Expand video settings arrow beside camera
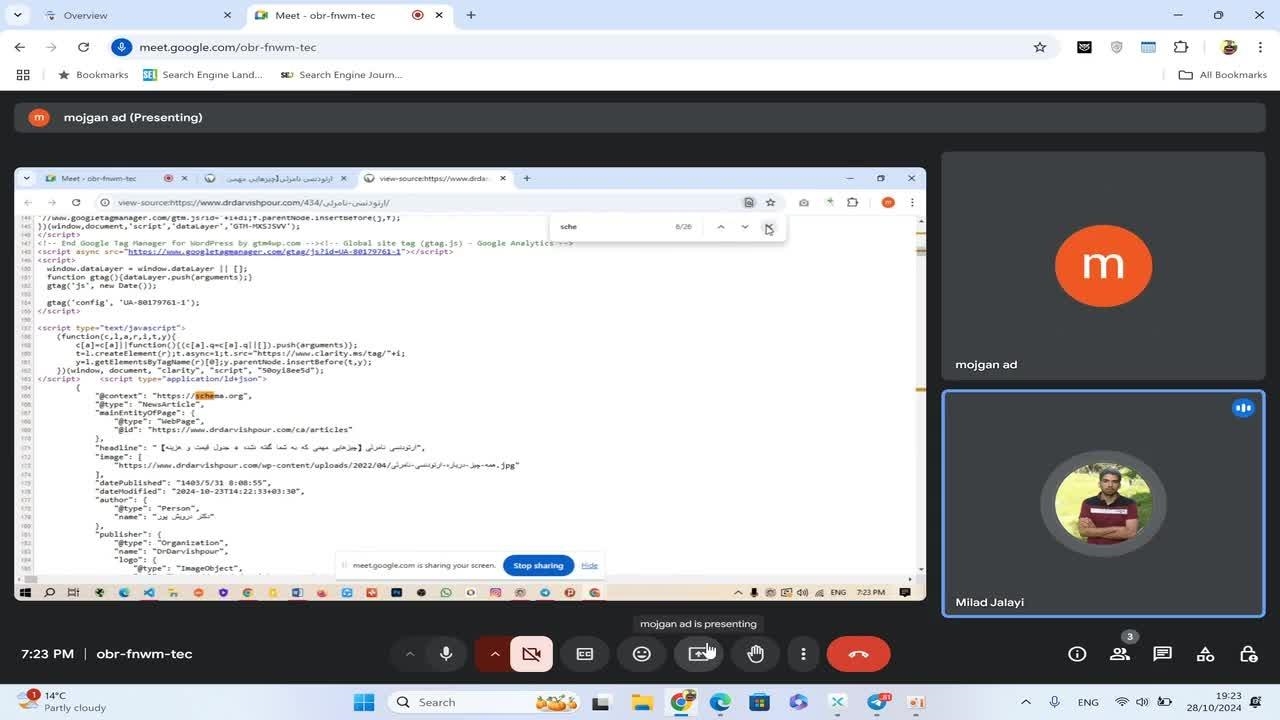Image resolution: width=1280 pixels, height=720 pixels. coord(494,654)
